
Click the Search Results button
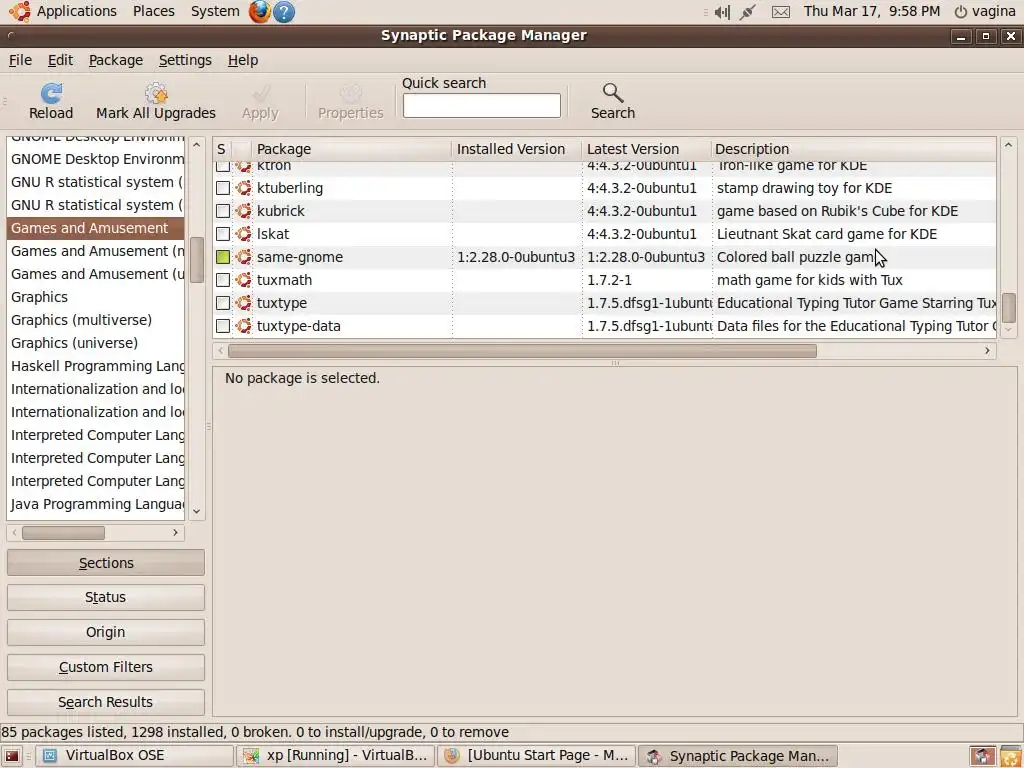tap(106, 702)
